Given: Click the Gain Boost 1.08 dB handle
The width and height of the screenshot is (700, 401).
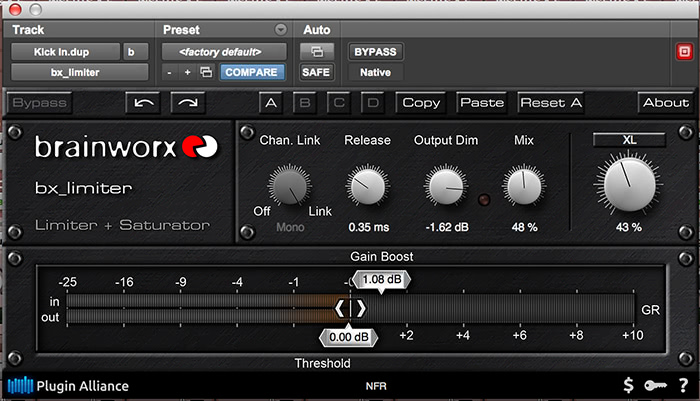Looking at the screenshot, I should click(x=381, y=280).
